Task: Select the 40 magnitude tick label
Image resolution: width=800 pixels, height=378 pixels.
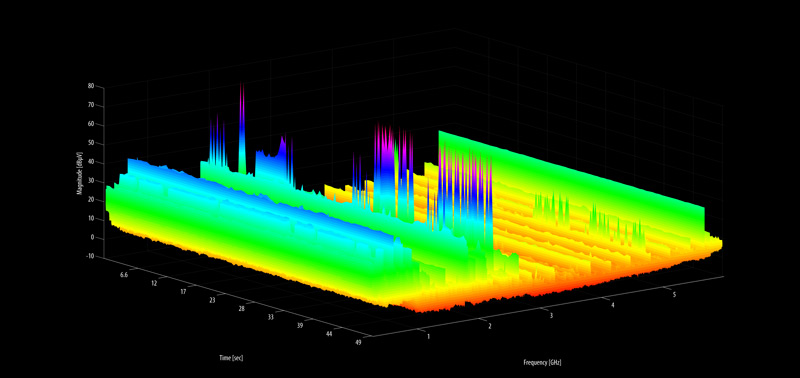Action: (91, 162)
